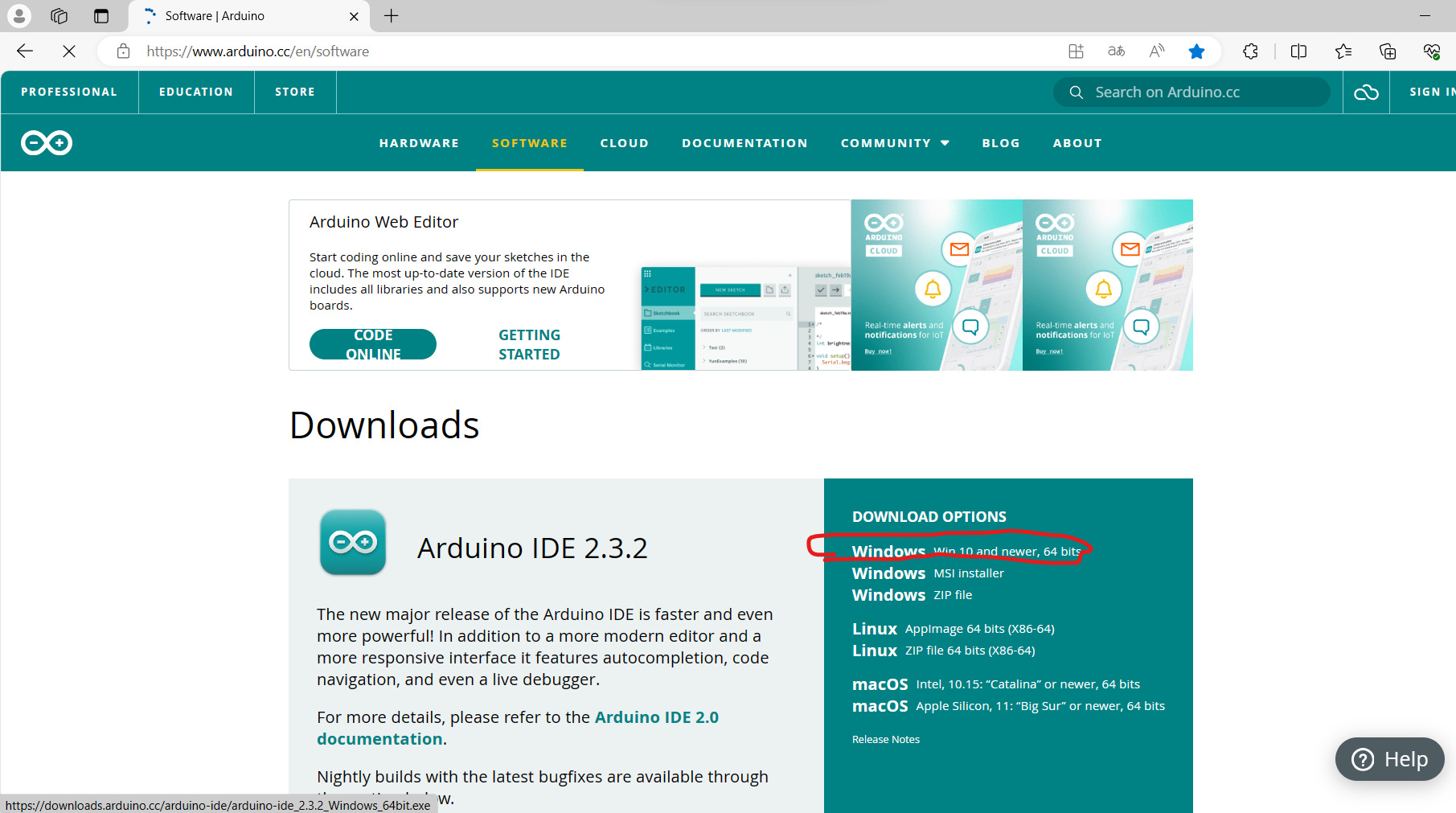Select the Software menu item
The width and height of the screenshot is (1456, 813).
coord(530,143)
